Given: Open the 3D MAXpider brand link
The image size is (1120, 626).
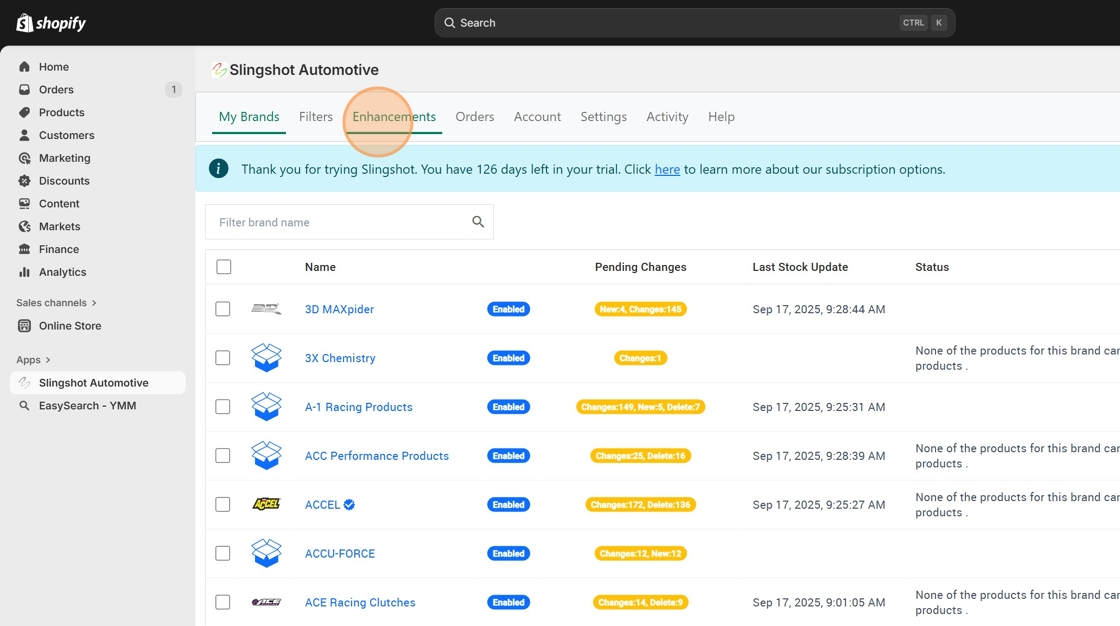Looking at the screenshot, I should pos(339,309).
